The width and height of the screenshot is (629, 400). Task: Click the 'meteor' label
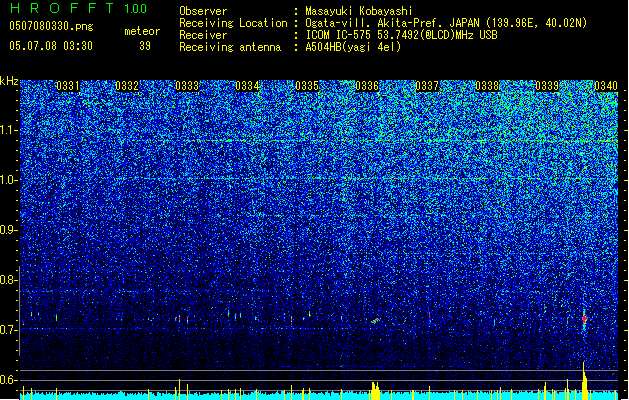[x=142, y=31]
